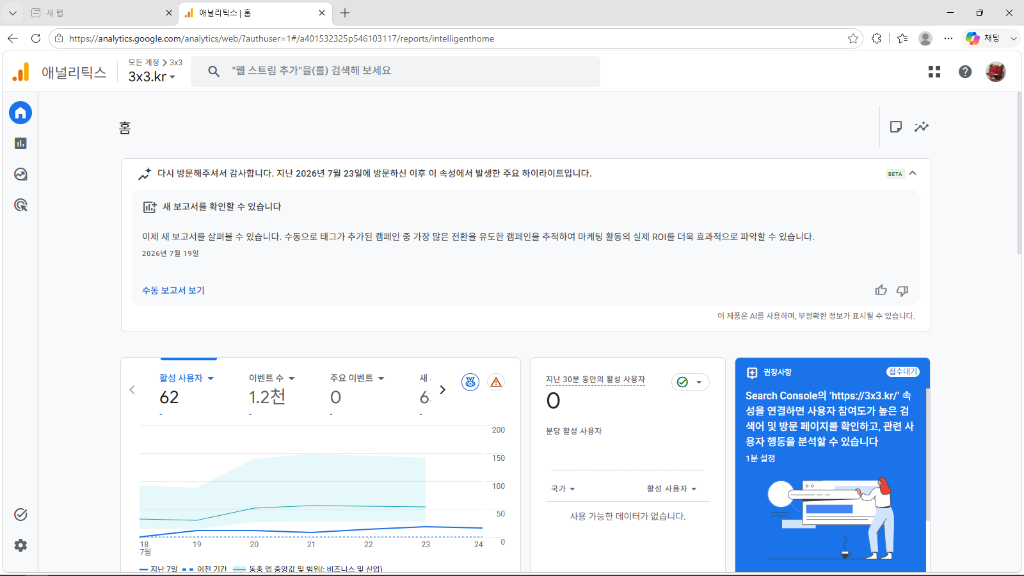Viewport: 1024px width, 576px height.
Task: Open the 국가 dimension dropdown
Action: pos(563,488)
